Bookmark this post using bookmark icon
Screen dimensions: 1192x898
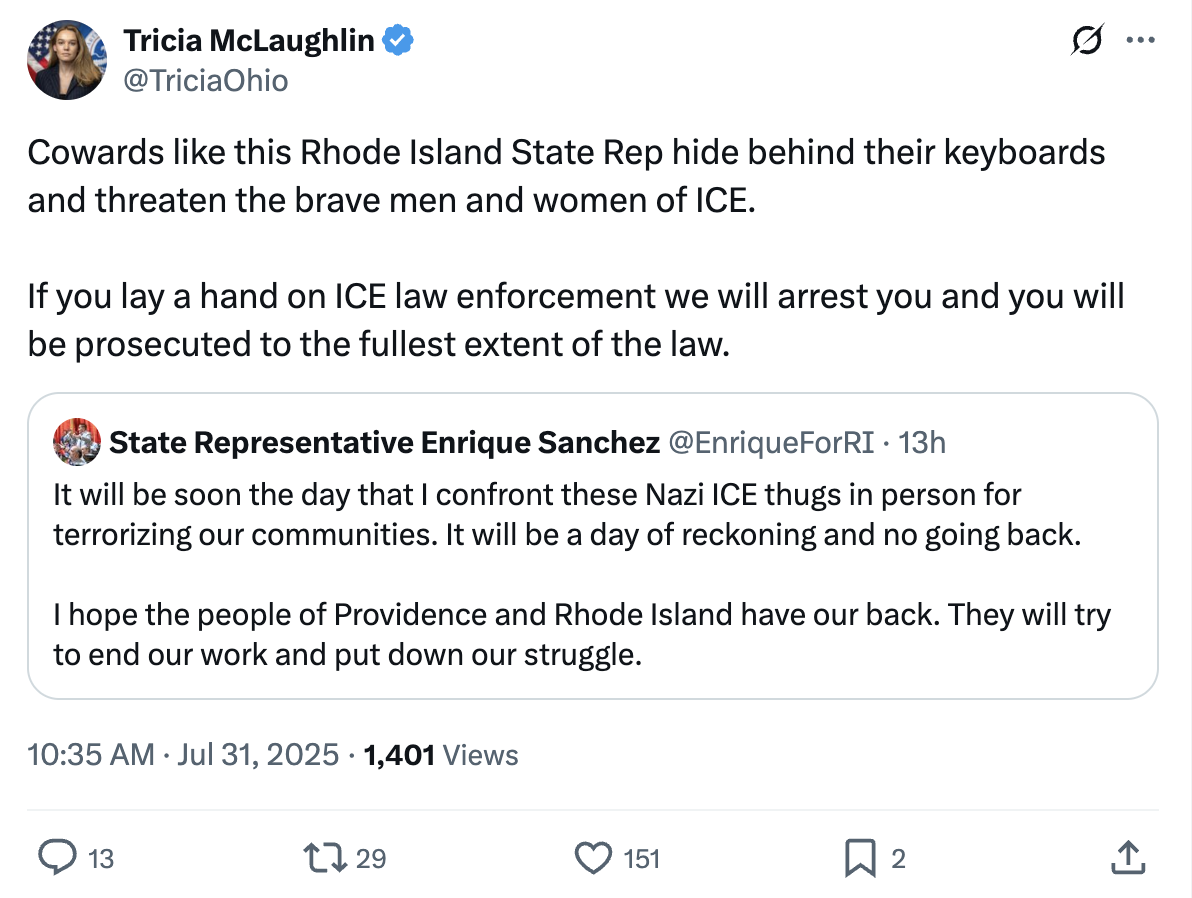861,858
